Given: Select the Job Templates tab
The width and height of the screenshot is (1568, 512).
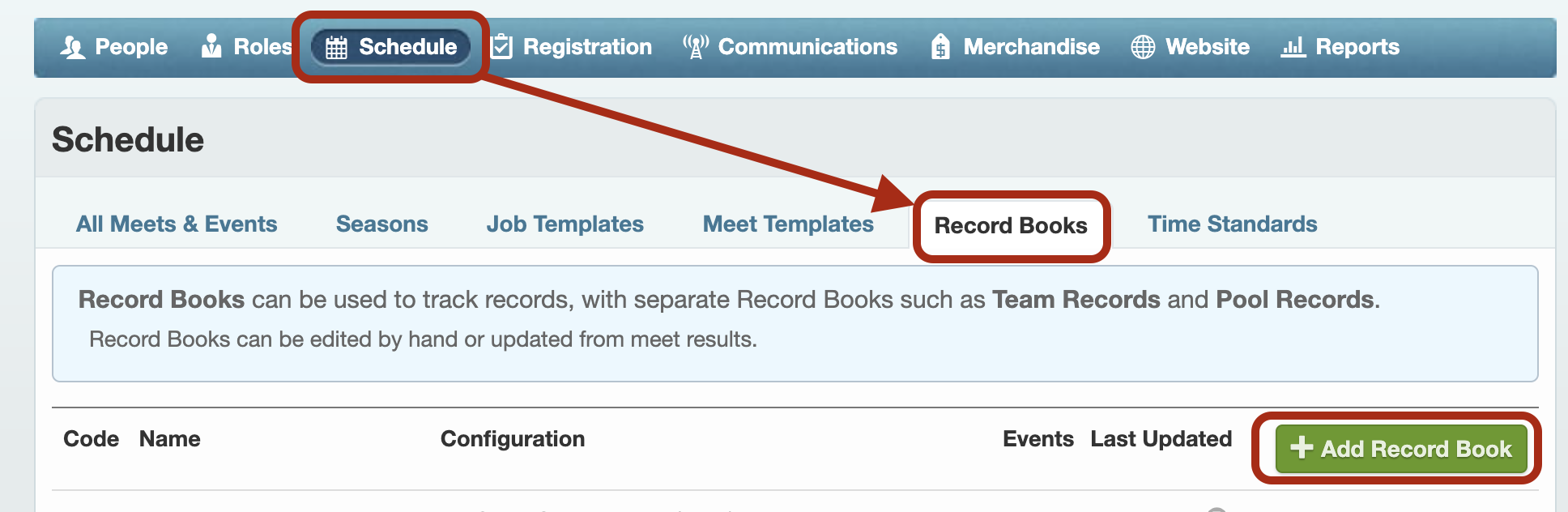Looking at the screenshot, I should coord(565,224).
